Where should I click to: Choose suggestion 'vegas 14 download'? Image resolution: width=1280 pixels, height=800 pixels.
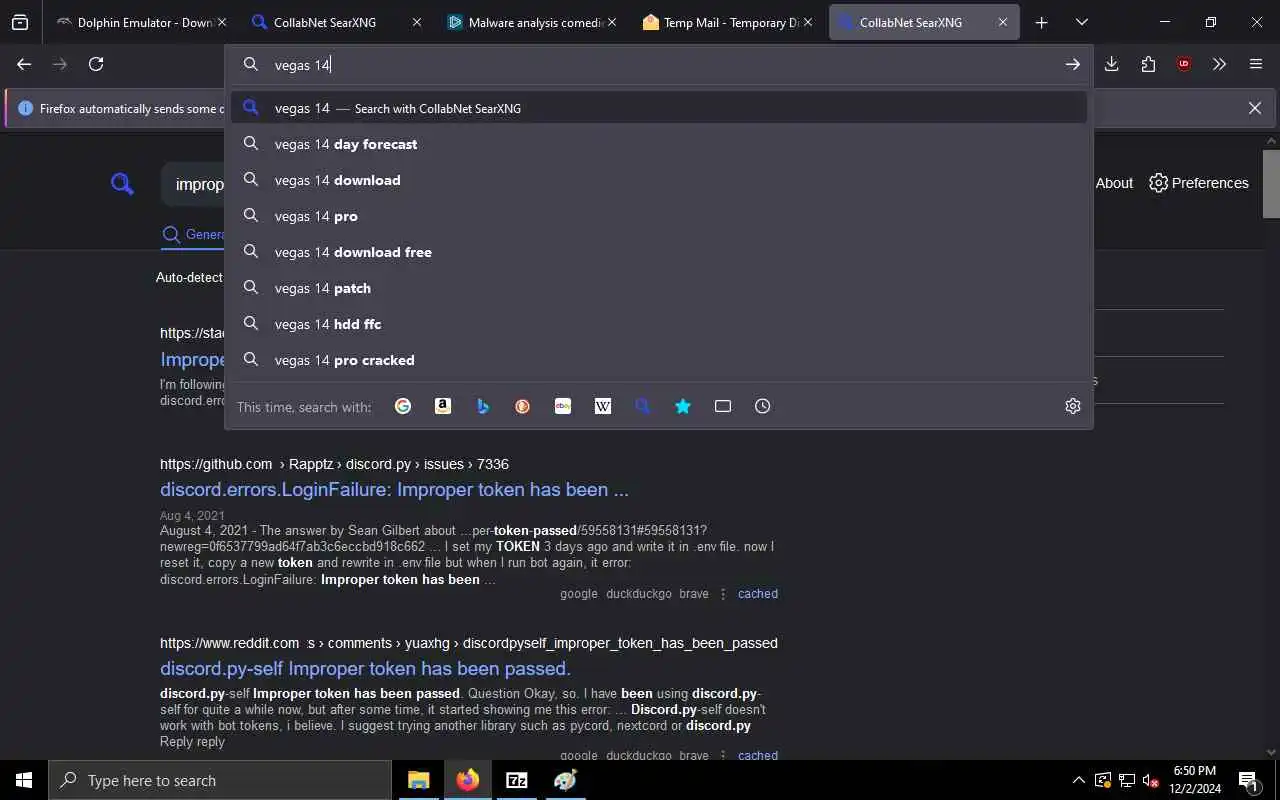(659, 180)
